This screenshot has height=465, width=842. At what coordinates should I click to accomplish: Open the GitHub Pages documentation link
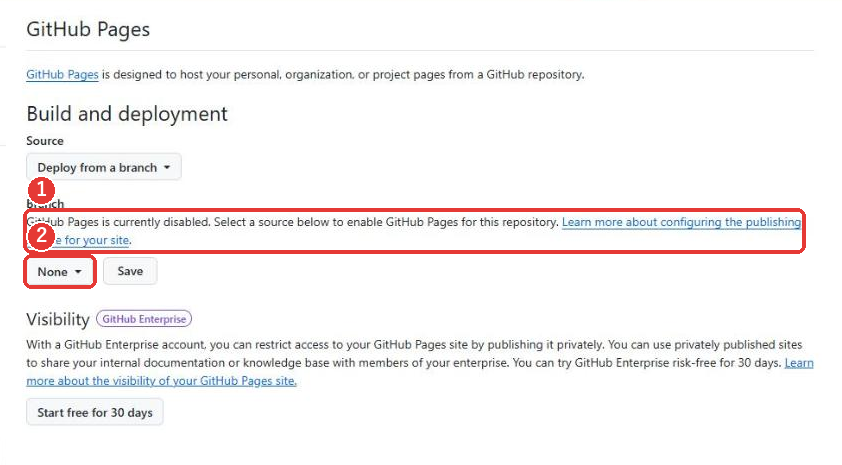(x=62, y=75)
